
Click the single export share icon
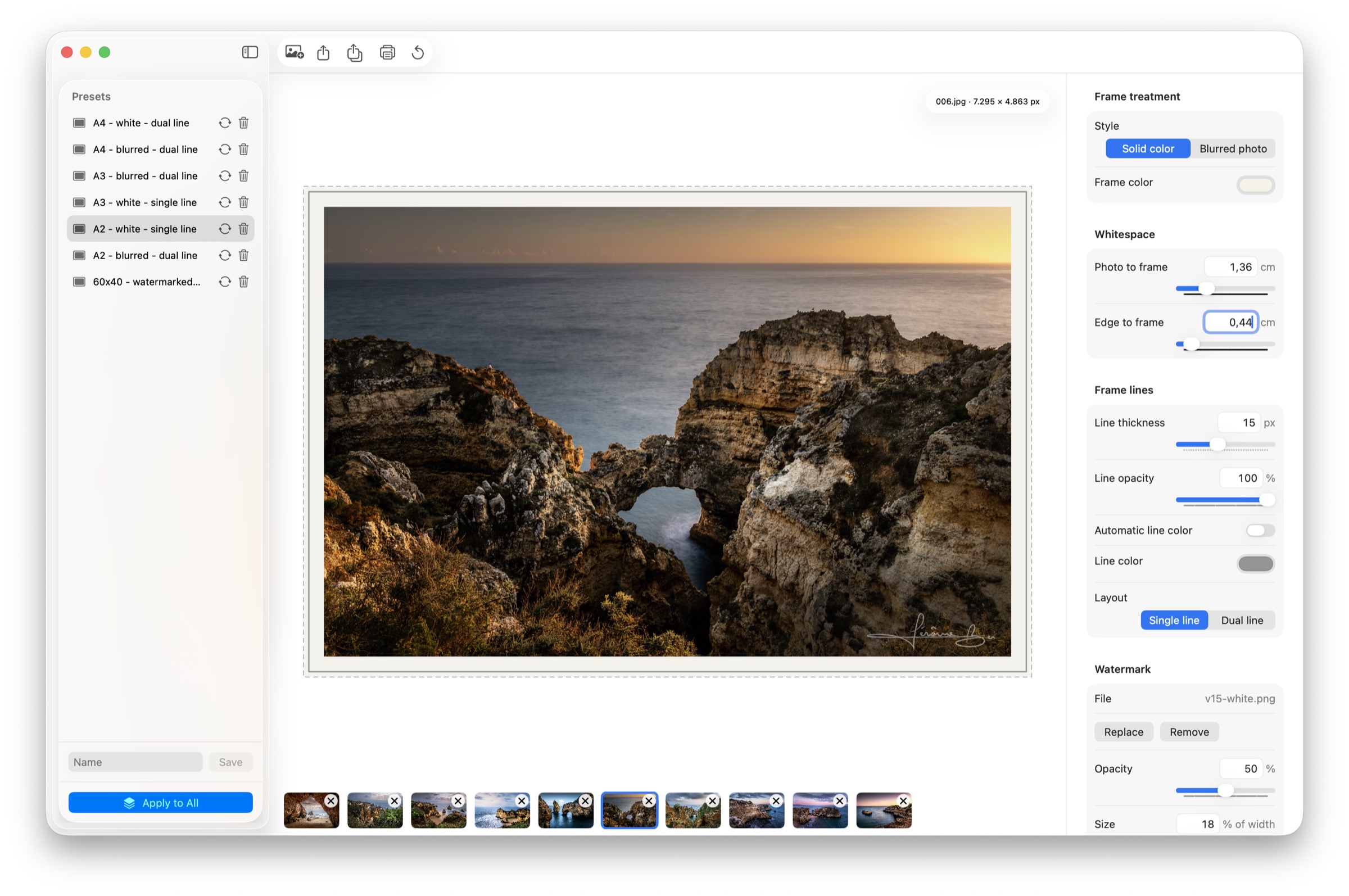[x=323, y=53]
